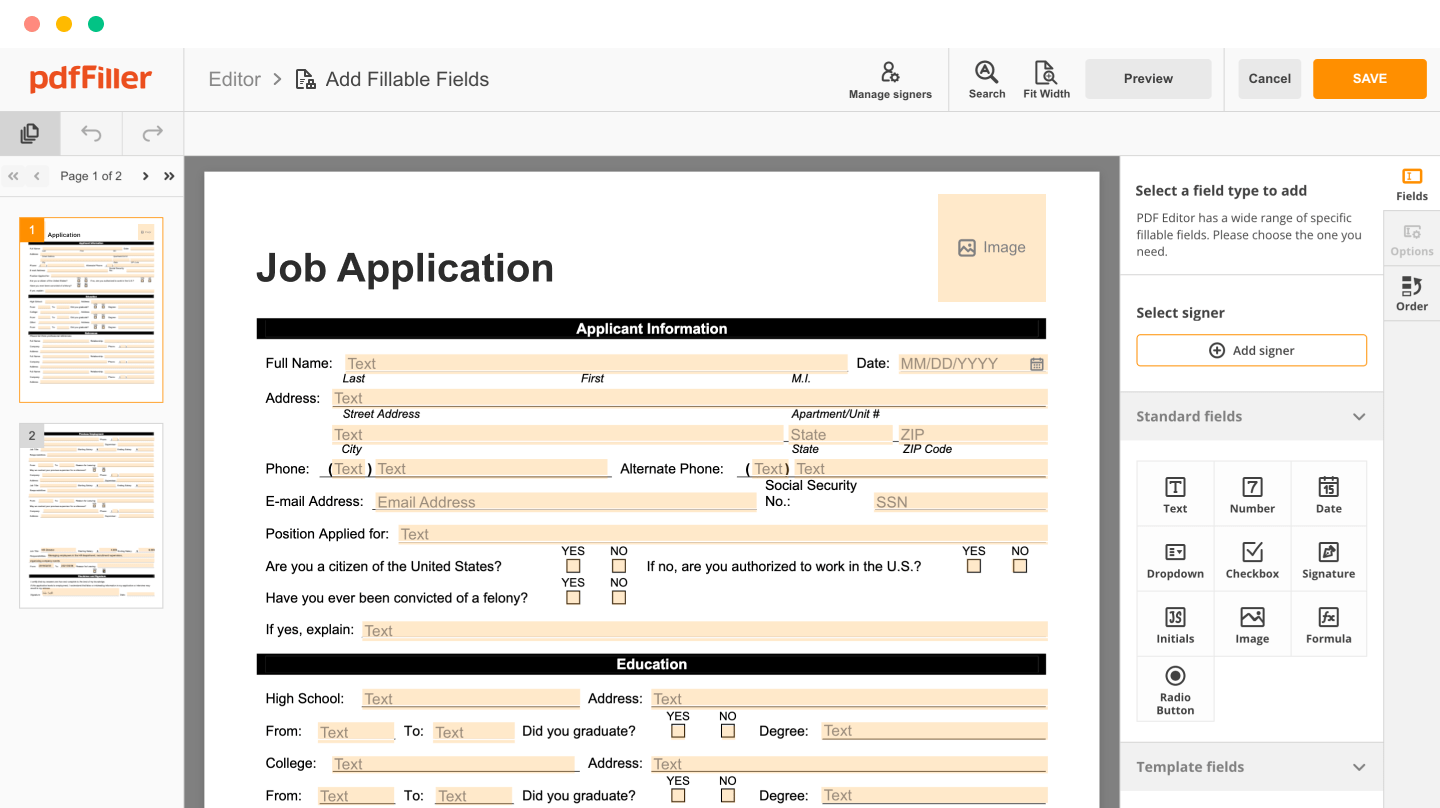Open the Date calendar picker
The width and height of the screenshot is (1440, 808).
1037,363
